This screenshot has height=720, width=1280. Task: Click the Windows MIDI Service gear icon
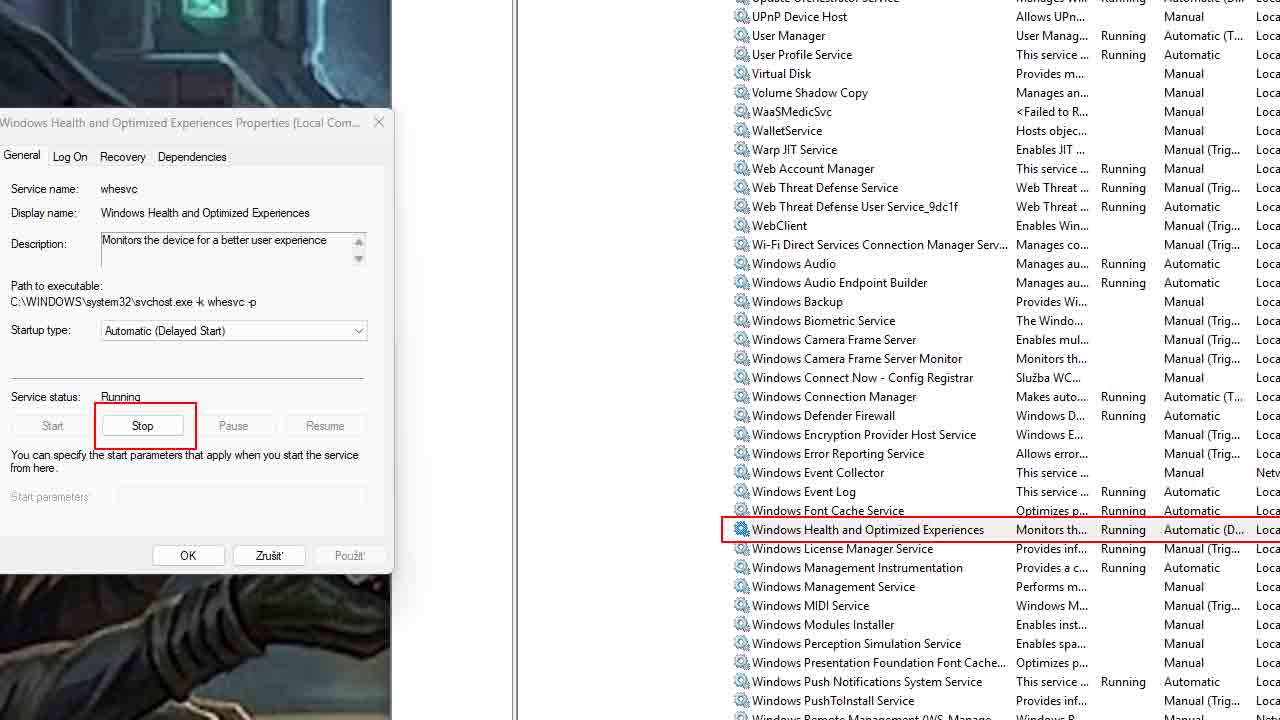[741, 606]
